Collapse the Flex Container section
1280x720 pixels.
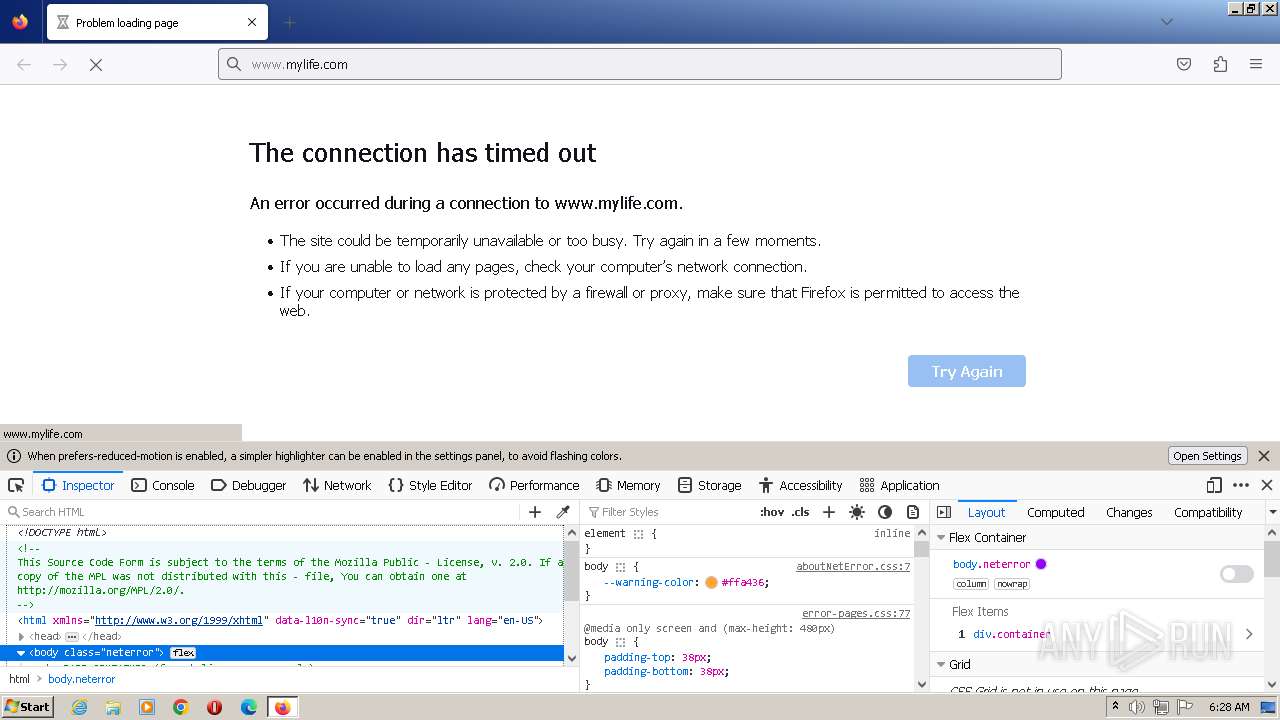(941, 537)
